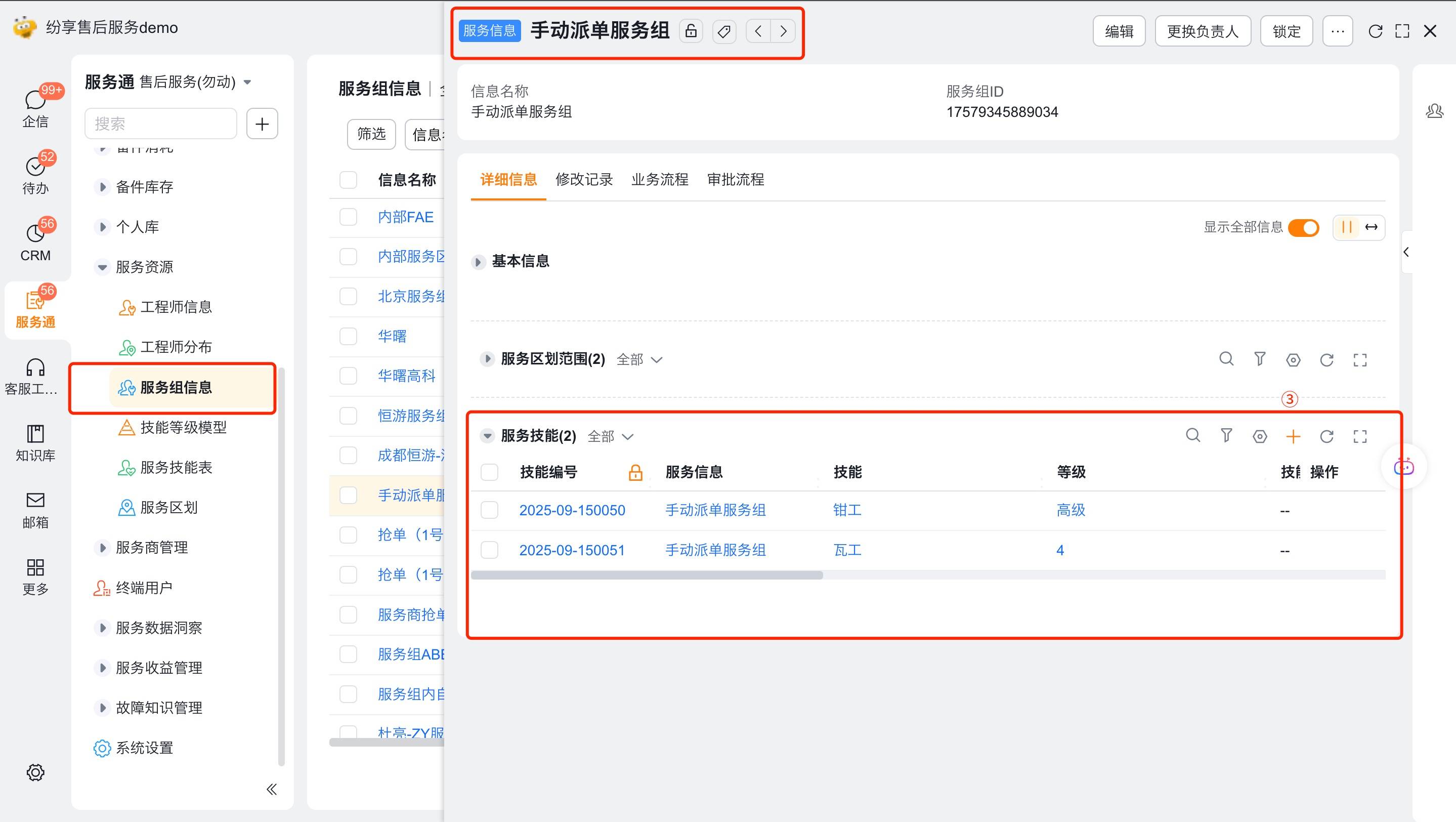This screenshot has height=822, width=1456.
Task: Open skill link 钳工
Action: point(847,510)
